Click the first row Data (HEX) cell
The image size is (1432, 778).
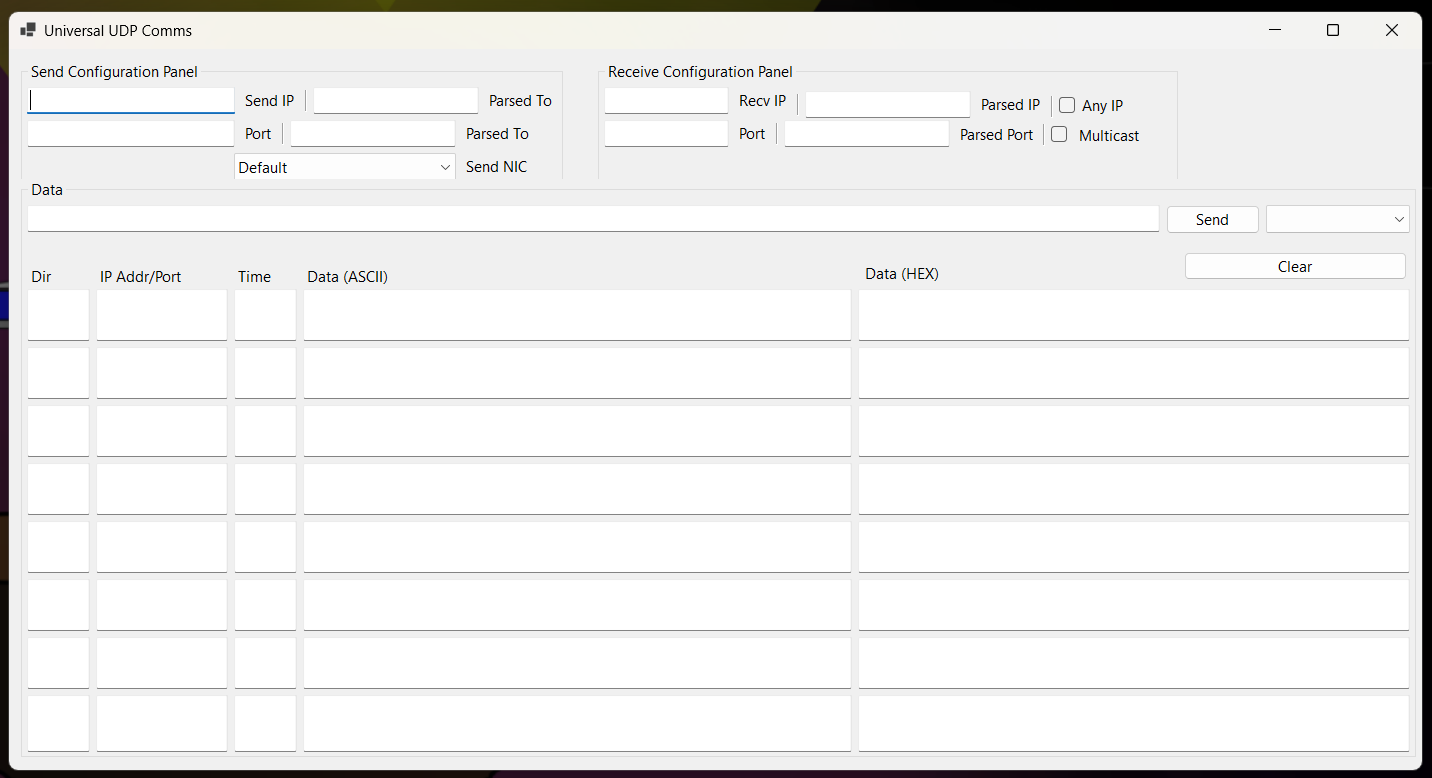[x=1133, y=315]
